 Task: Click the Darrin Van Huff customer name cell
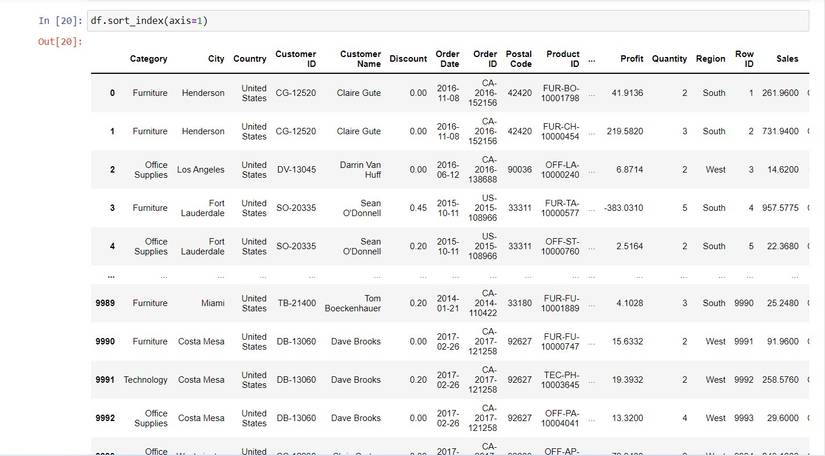pyautogui.click(x=360, y=170)
